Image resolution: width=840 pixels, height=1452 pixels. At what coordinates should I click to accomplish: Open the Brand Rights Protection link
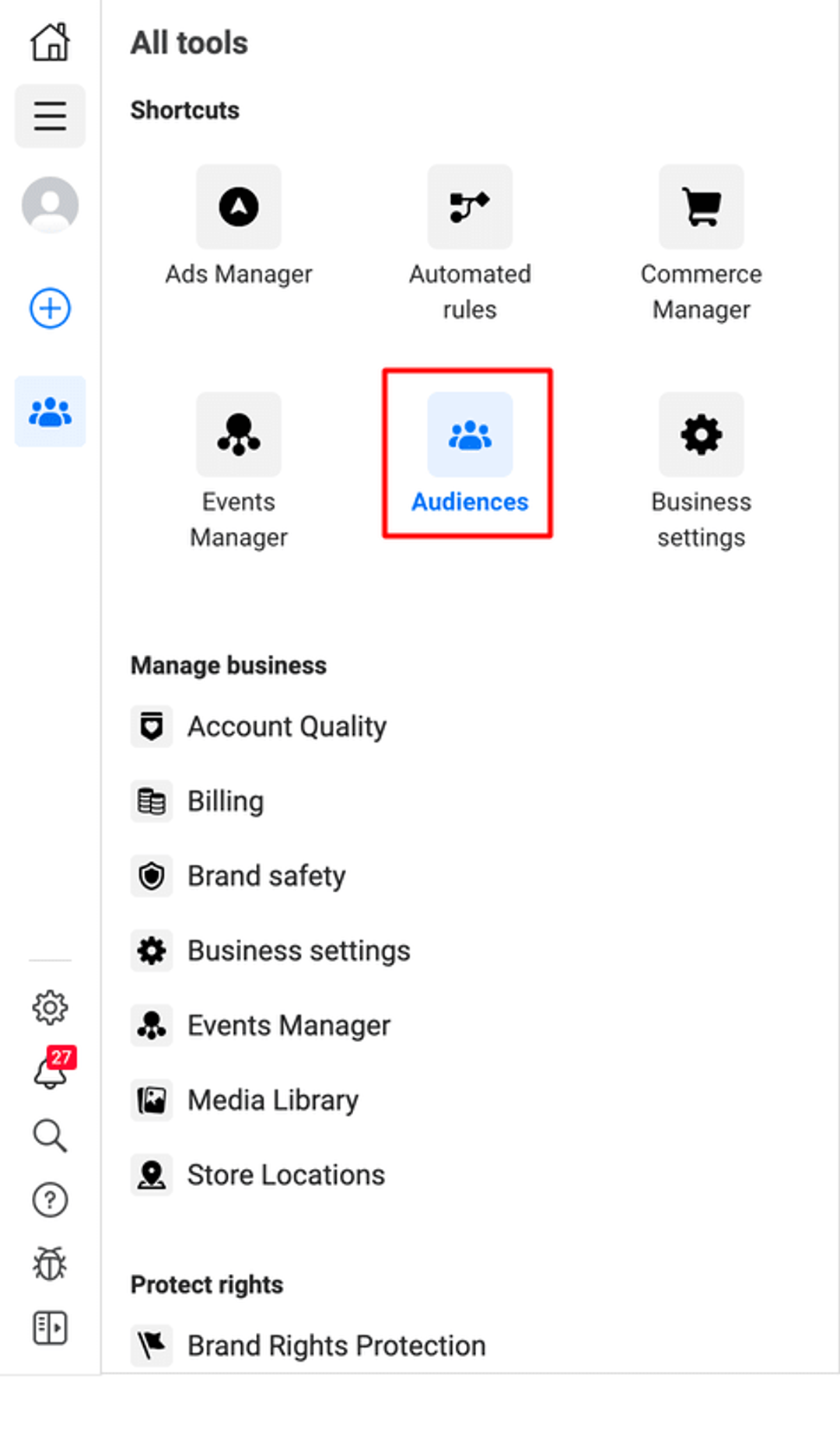pos(308,1345)
